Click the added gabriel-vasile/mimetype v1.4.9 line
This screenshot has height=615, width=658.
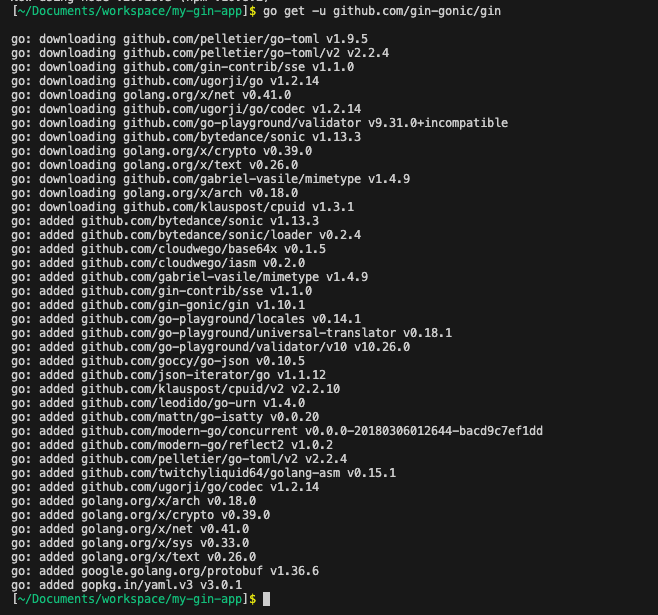coord(189,277)
